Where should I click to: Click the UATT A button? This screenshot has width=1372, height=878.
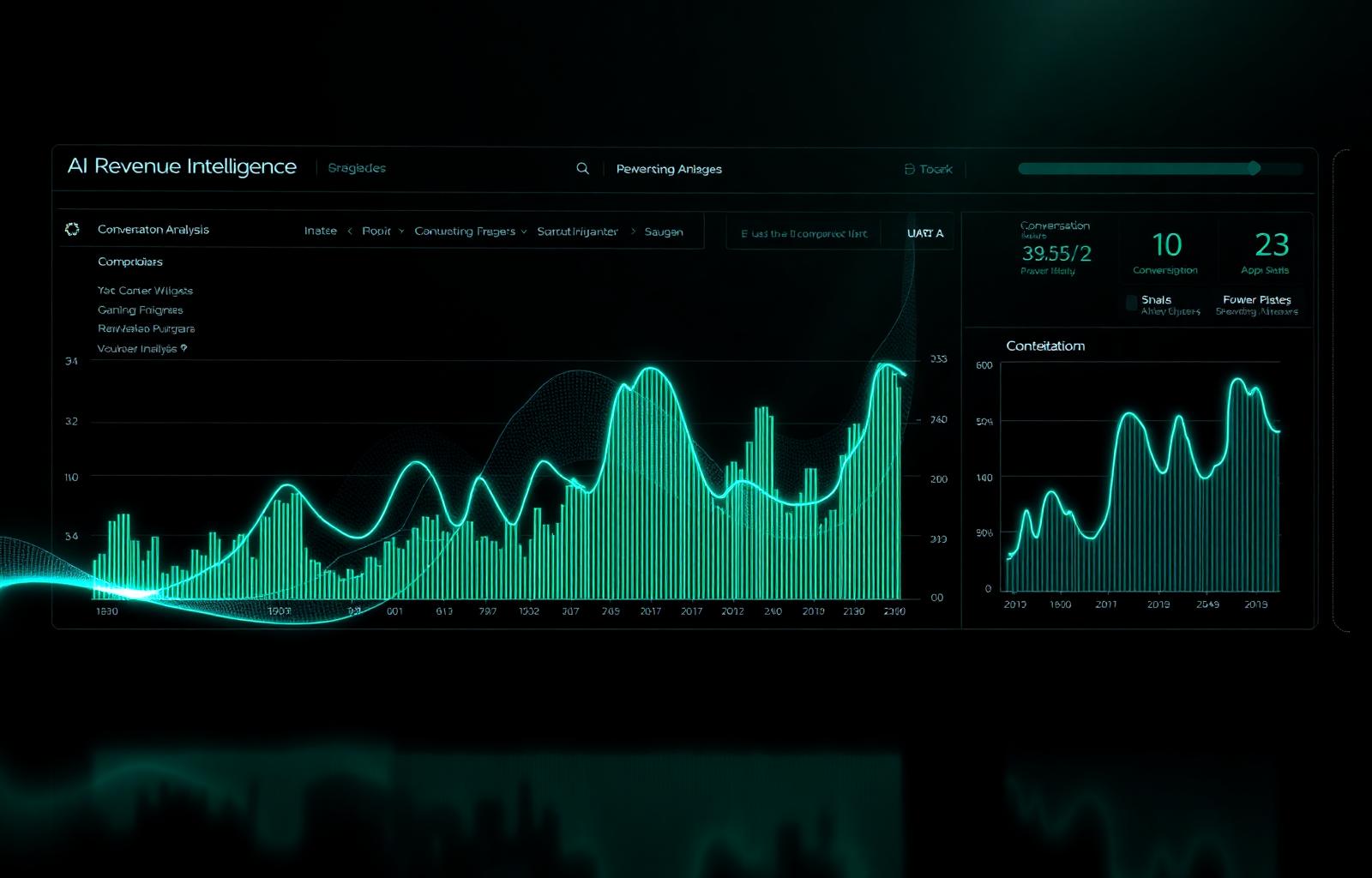coord(925,233)
